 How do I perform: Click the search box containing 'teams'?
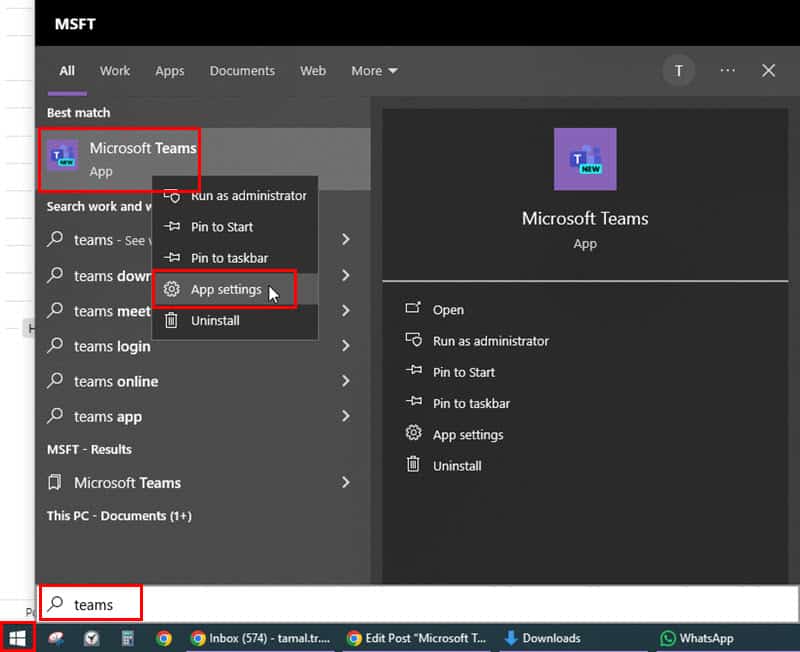coord(418,604)
